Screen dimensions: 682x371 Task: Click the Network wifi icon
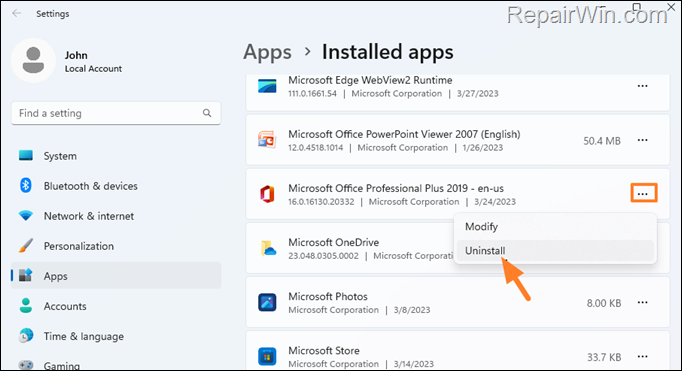tap(26, 216)
